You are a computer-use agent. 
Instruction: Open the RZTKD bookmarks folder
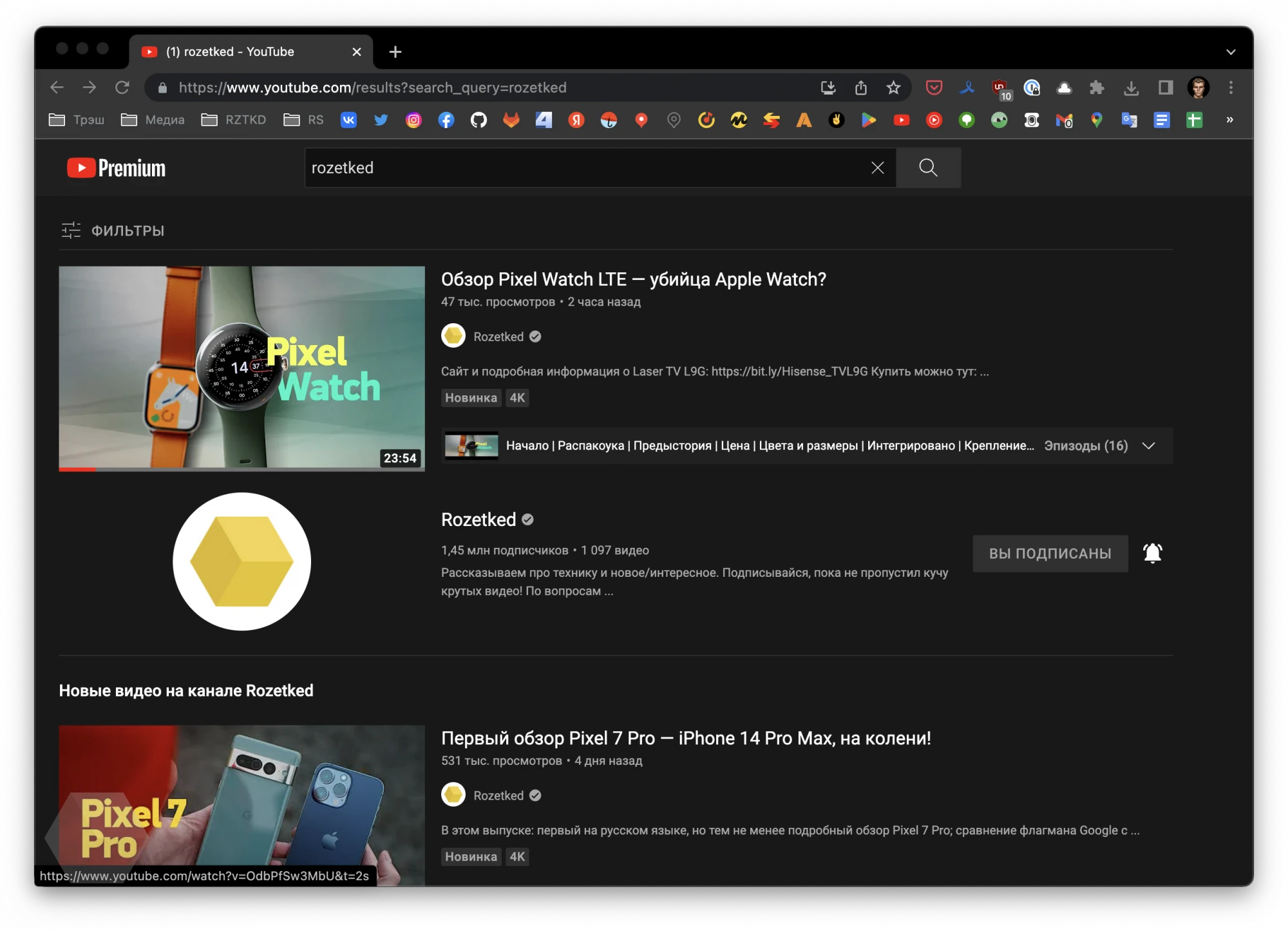(x=233, y=120)
